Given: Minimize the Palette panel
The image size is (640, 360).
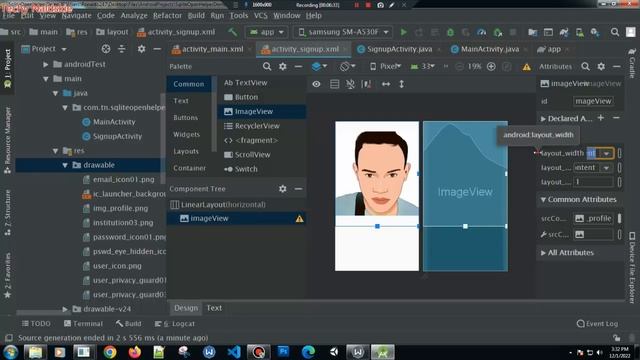Looking at the screenshot, I should [x=298, y=66].
